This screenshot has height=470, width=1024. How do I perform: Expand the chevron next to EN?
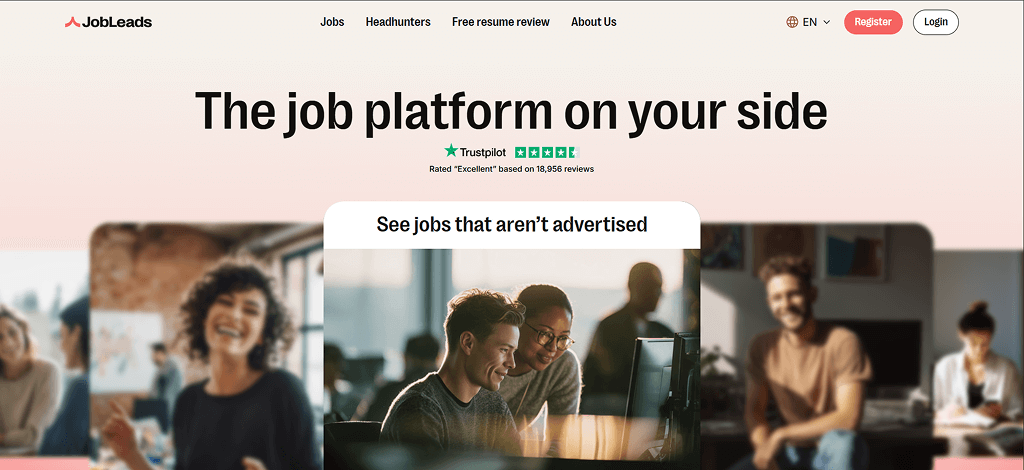[826, 22]
